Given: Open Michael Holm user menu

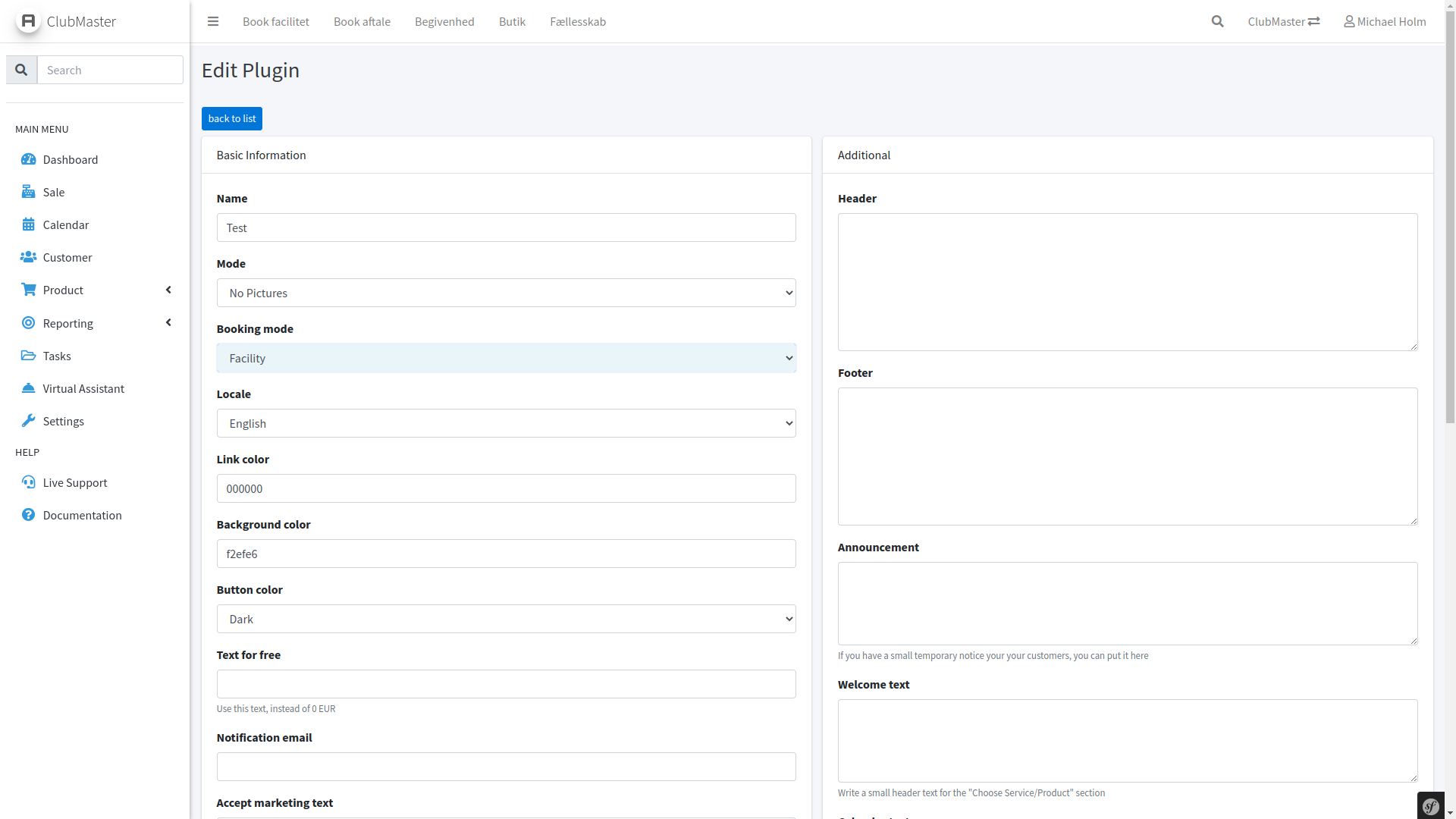Looking at the screenshot, I should [1385, 21].
